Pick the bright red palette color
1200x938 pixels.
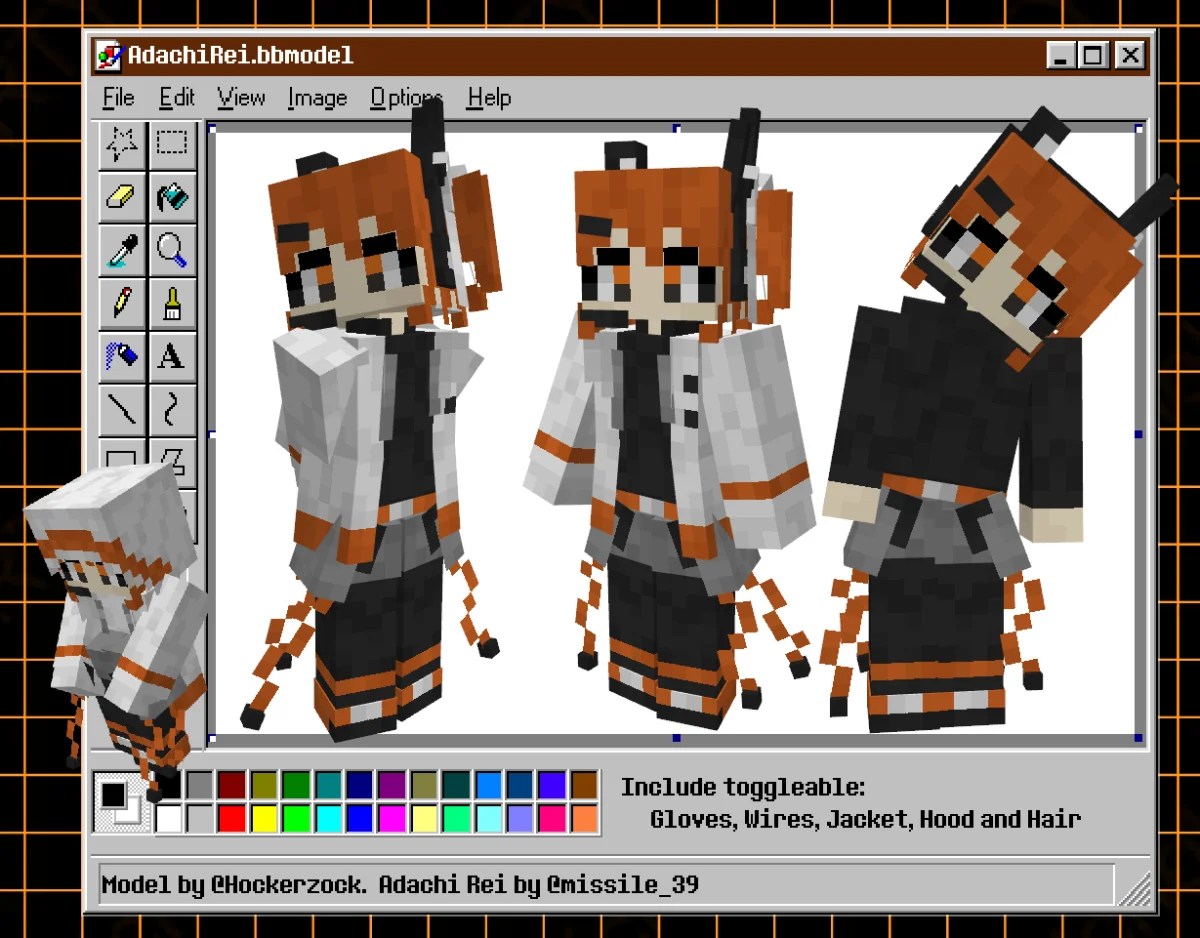[232, 818]
